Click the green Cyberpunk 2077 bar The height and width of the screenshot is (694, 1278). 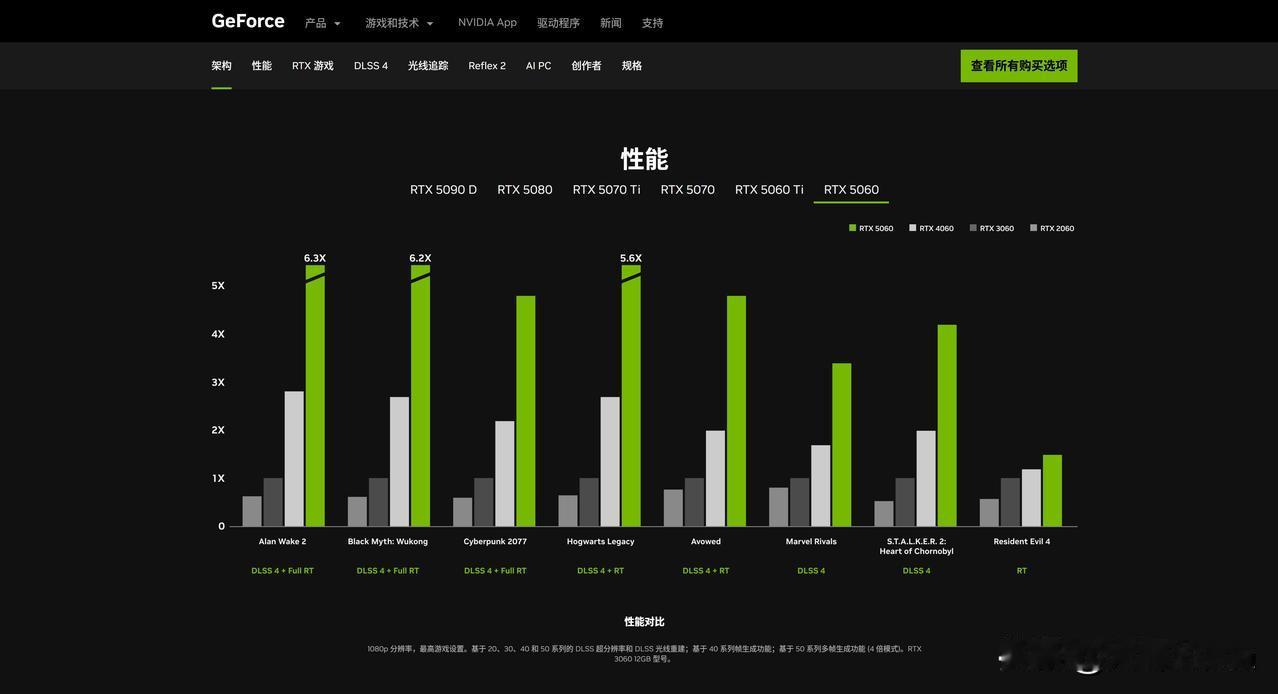(526, 411)
